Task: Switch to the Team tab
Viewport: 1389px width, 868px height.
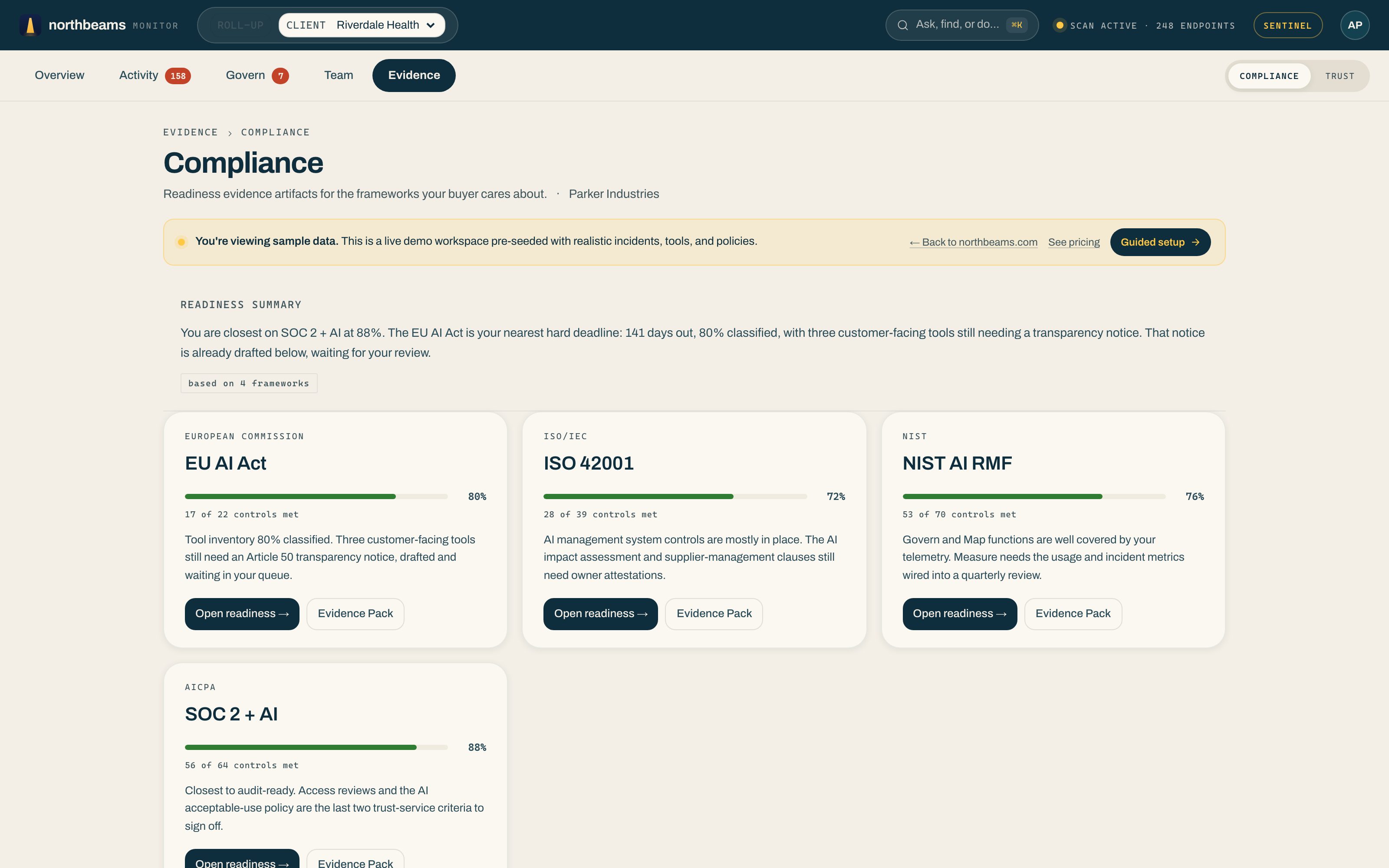Action: pos(339,75)
